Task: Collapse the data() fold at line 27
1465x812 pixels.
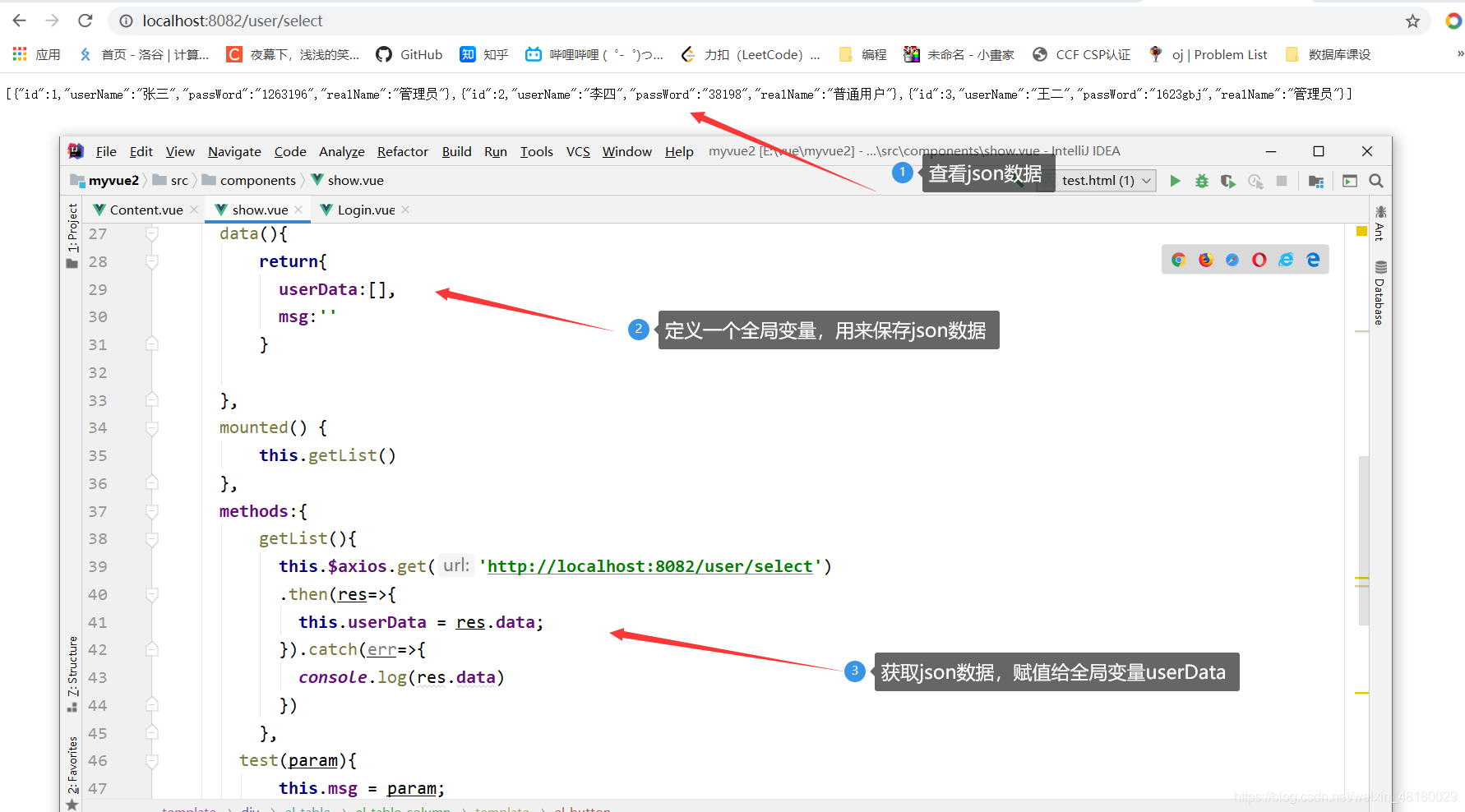Action: pos(152,234)
